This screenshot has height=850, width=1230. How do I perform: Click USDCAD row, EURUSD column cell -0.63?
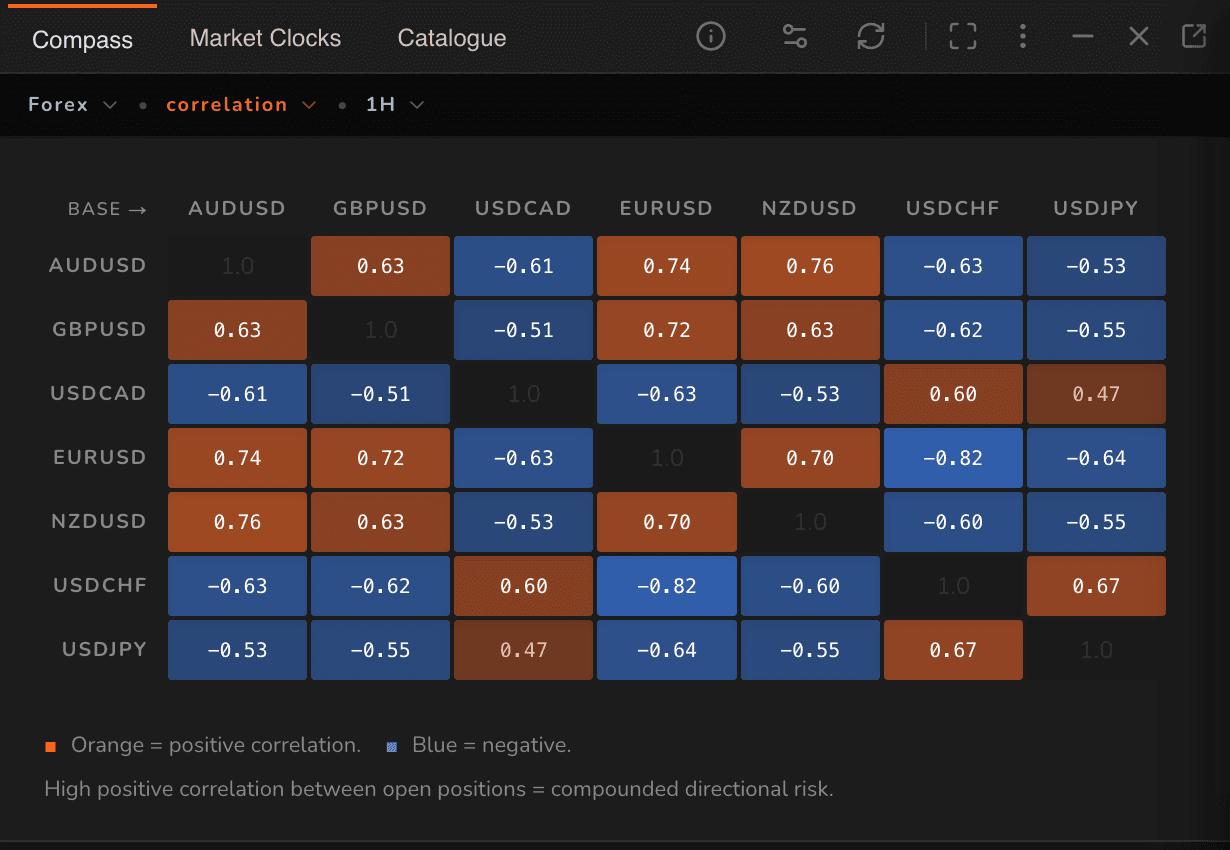[667, 394]
